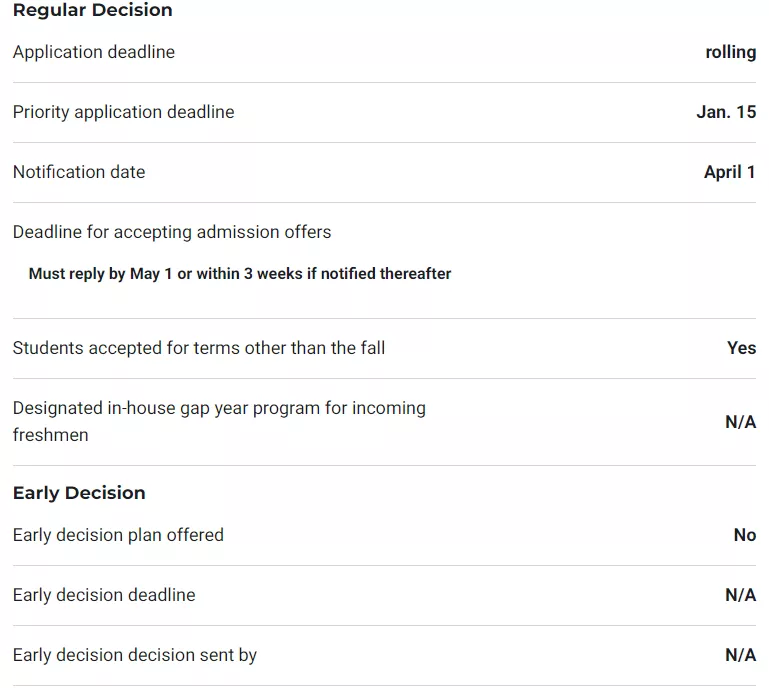This screenshot has width=769, height=688.
Task: Select the Yes value for other terms
Action: coord(741,348)
